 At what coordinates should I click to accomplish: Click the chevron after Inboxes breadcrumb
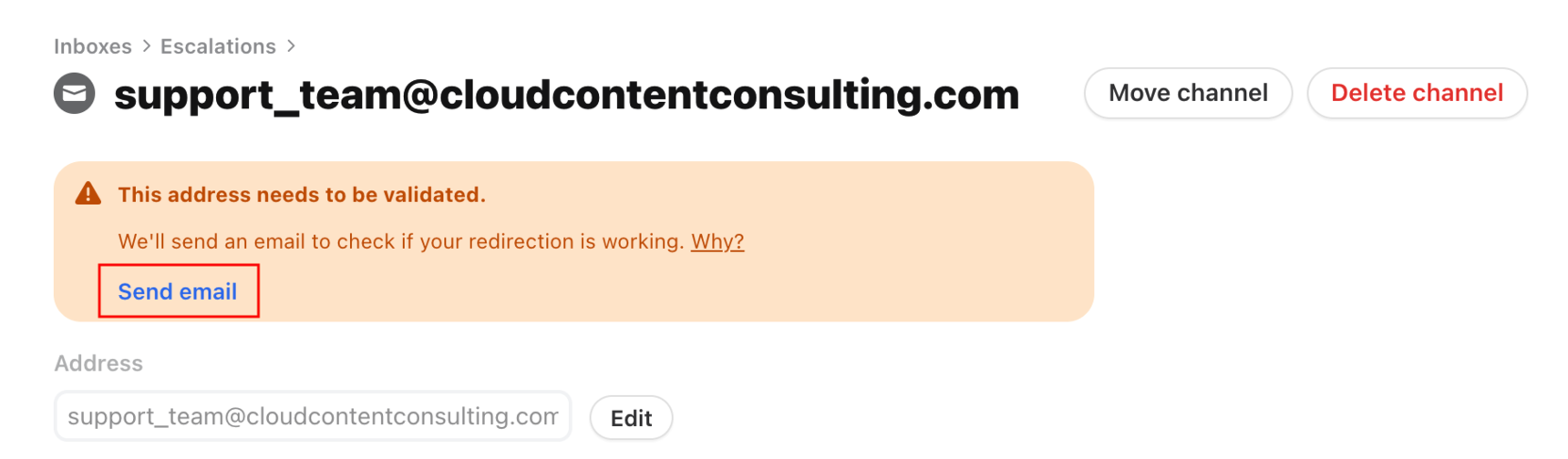pyautogui.click(x=146, y=46)
